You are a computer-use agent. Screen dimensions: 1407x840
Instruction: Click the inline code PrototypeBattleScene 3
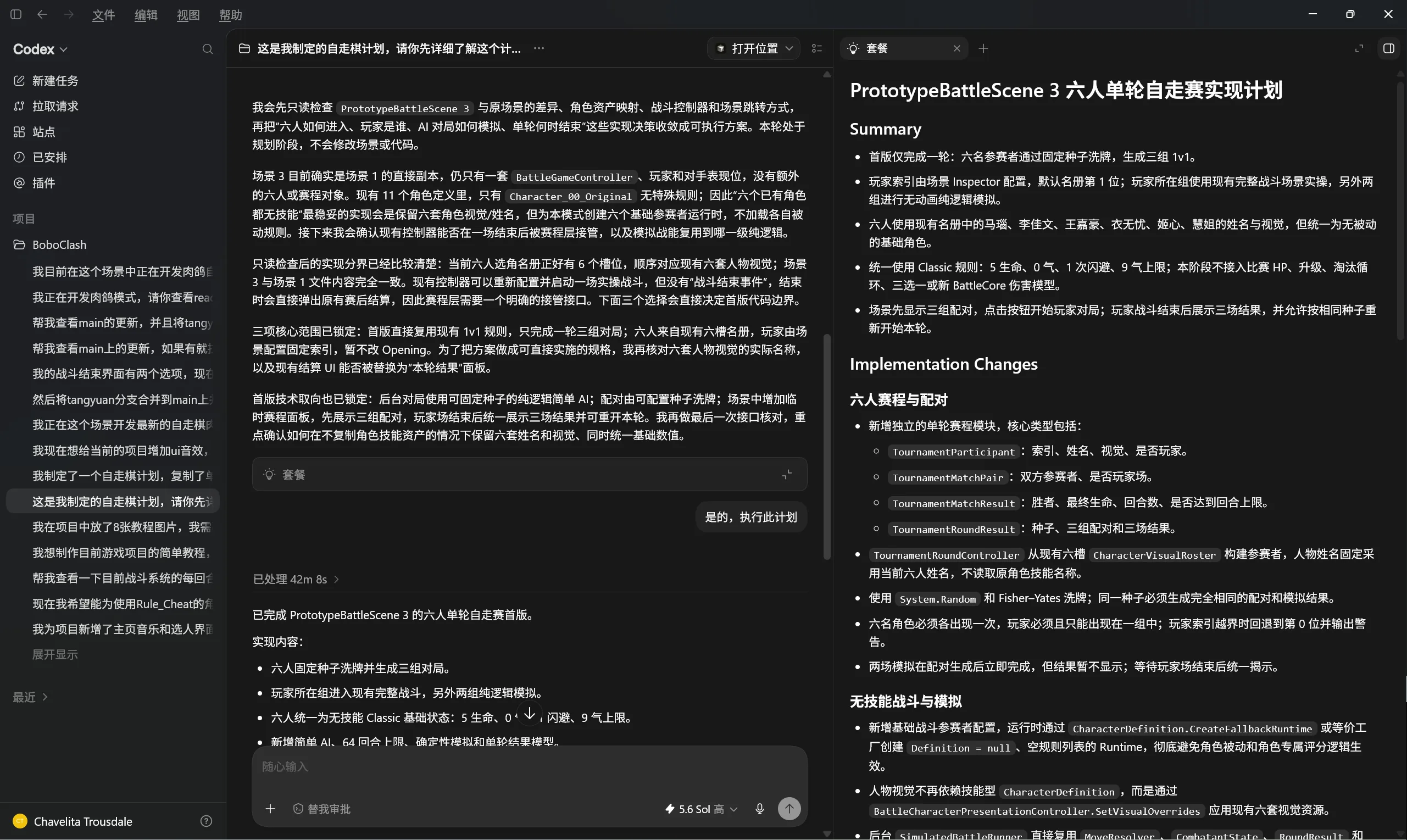tap(405, 108)
